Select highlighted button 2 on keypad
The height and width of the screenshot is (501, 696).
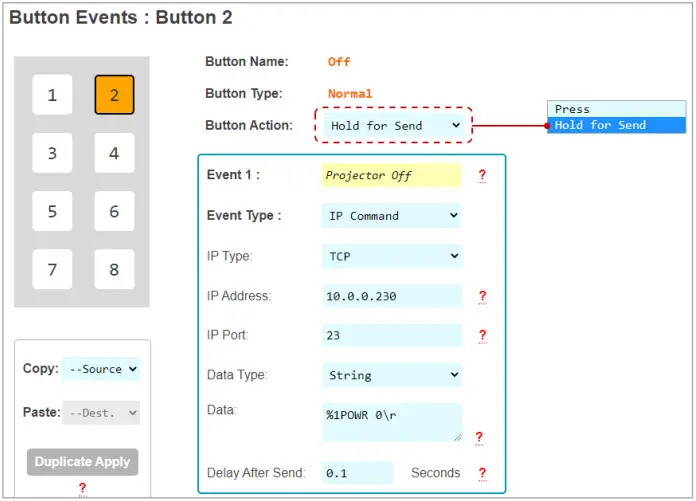(x=114, y=96)
